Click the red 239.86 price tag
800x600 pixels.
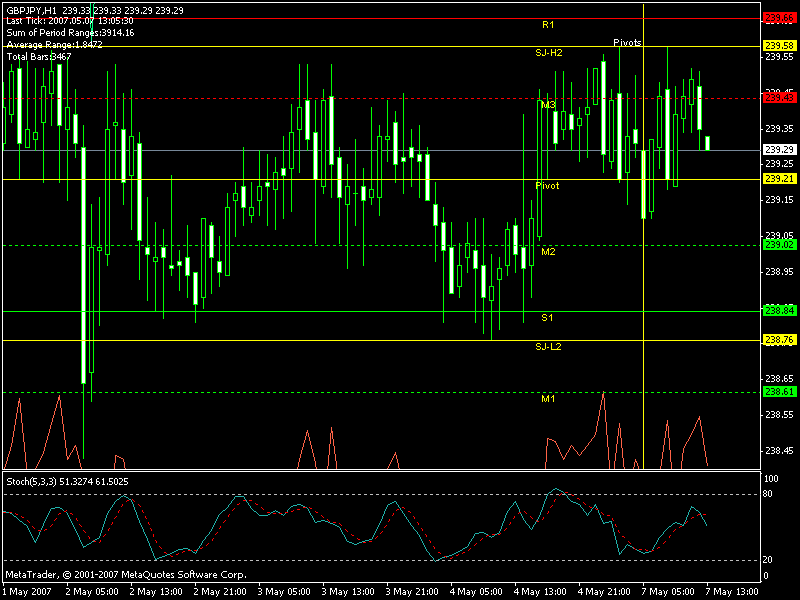[779, 18]
